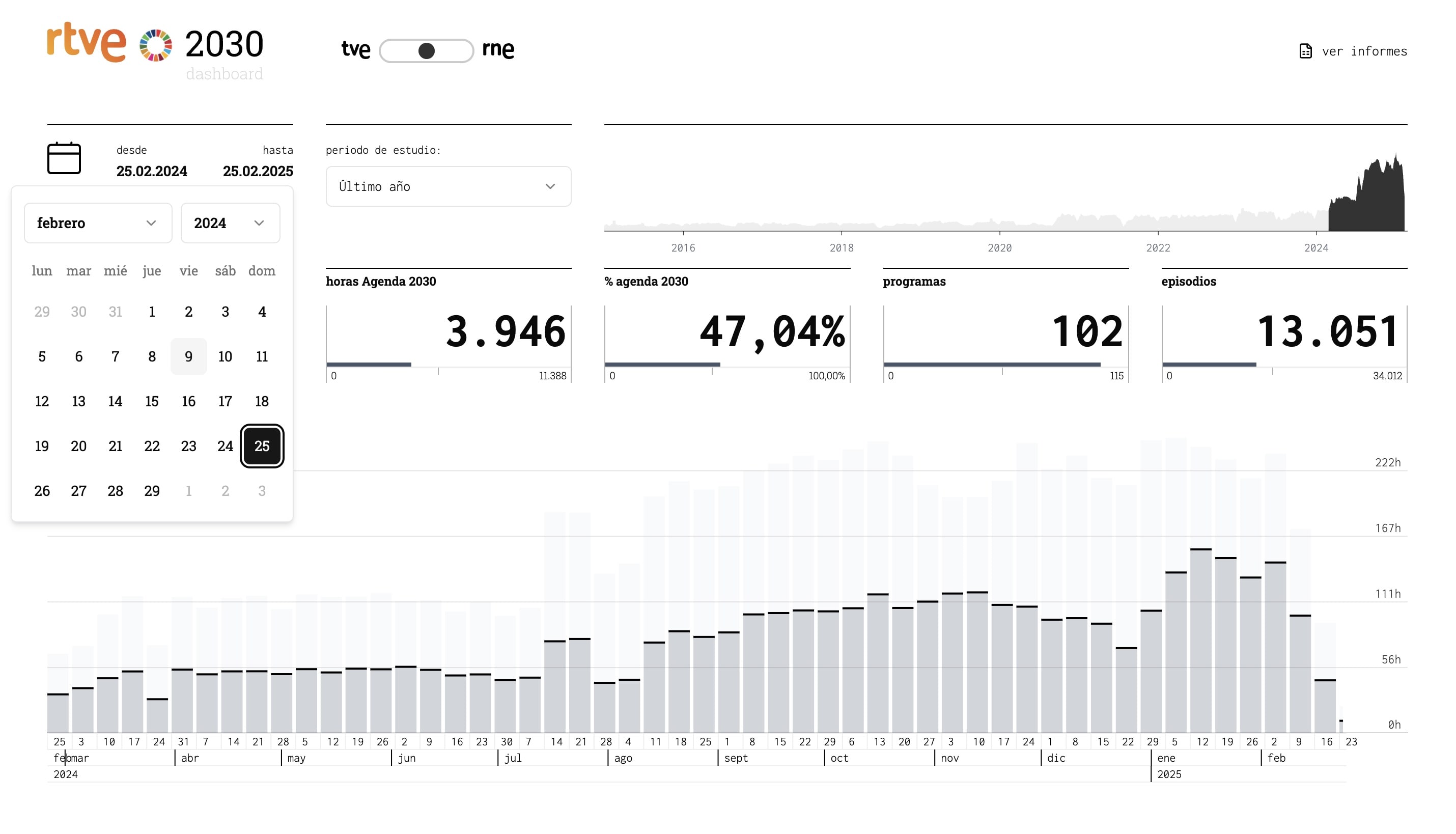Toggle the tve/rne switch
This screenshot has height=834, width=1456.
click(426, 51)
